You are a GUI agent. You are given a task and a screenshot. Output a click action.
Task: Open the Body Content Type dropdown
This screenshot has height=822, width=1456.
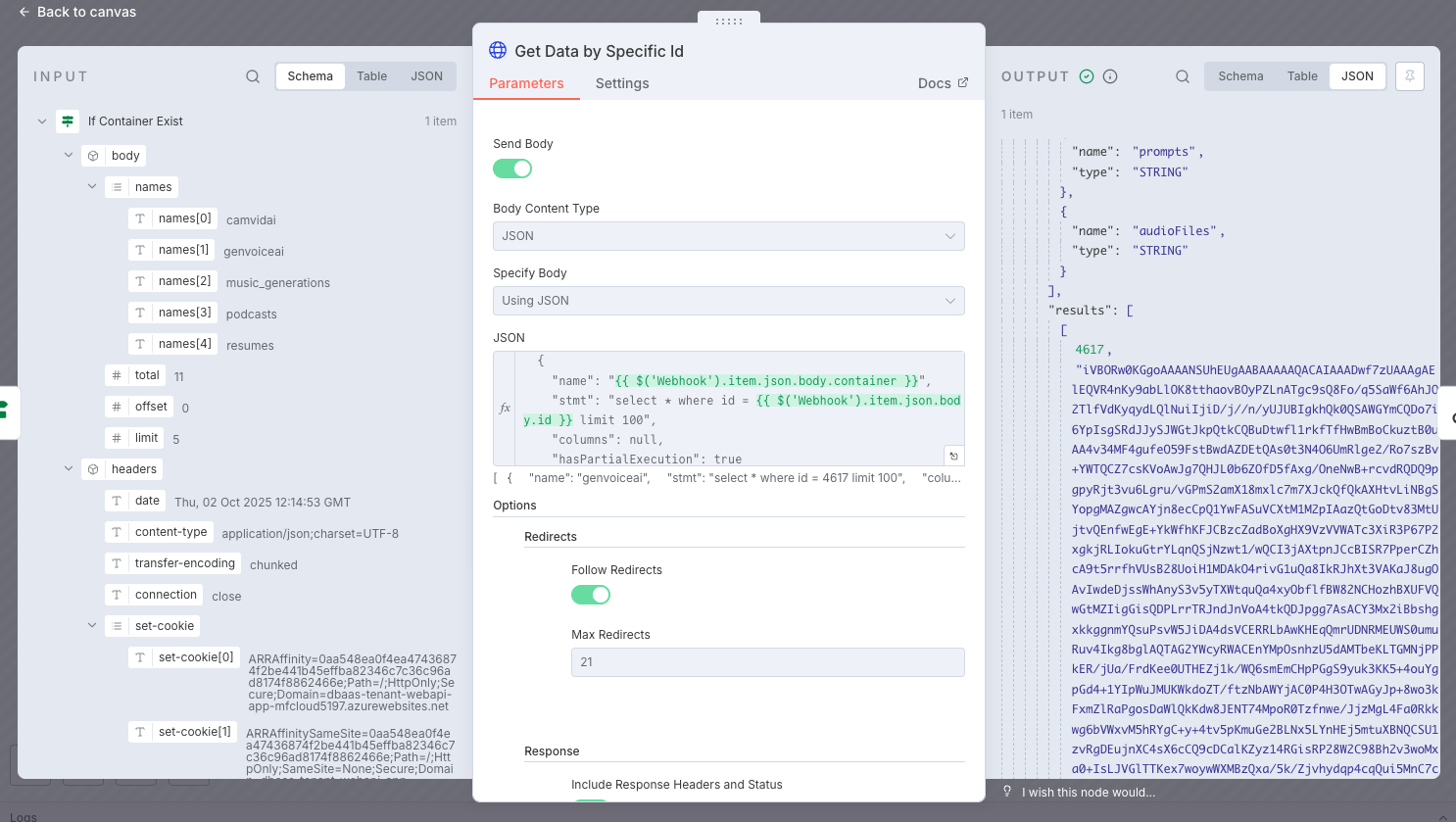pos(729,236)
